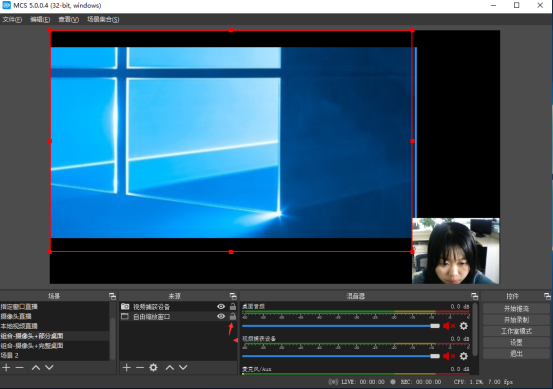Move the selected source down
The image size is (553, 389).
(x=183, y=367)
